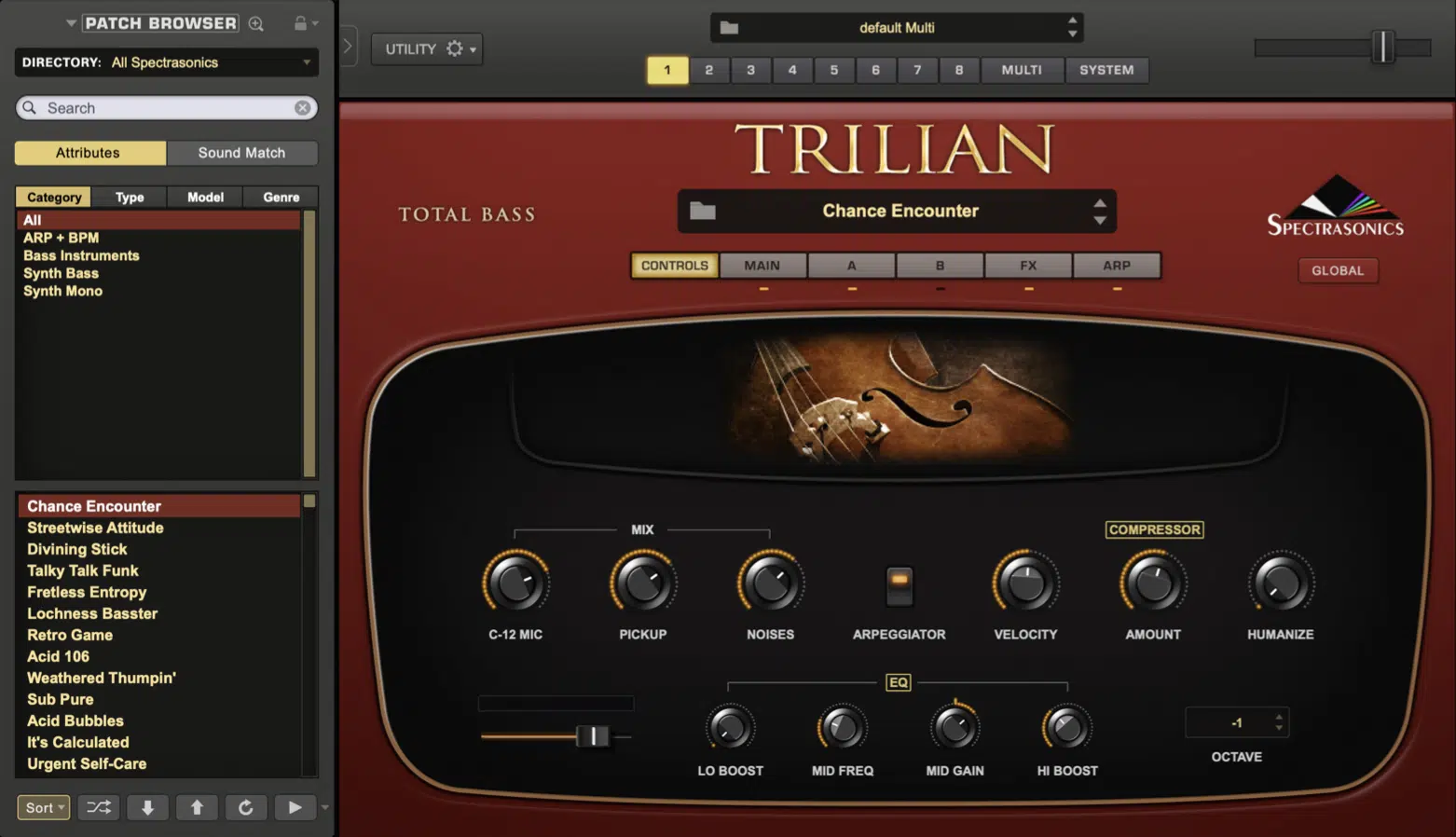1456x837 pixels.
Task: Open the Chance Encounter patch folder icon
Action: tap(703, 211)
